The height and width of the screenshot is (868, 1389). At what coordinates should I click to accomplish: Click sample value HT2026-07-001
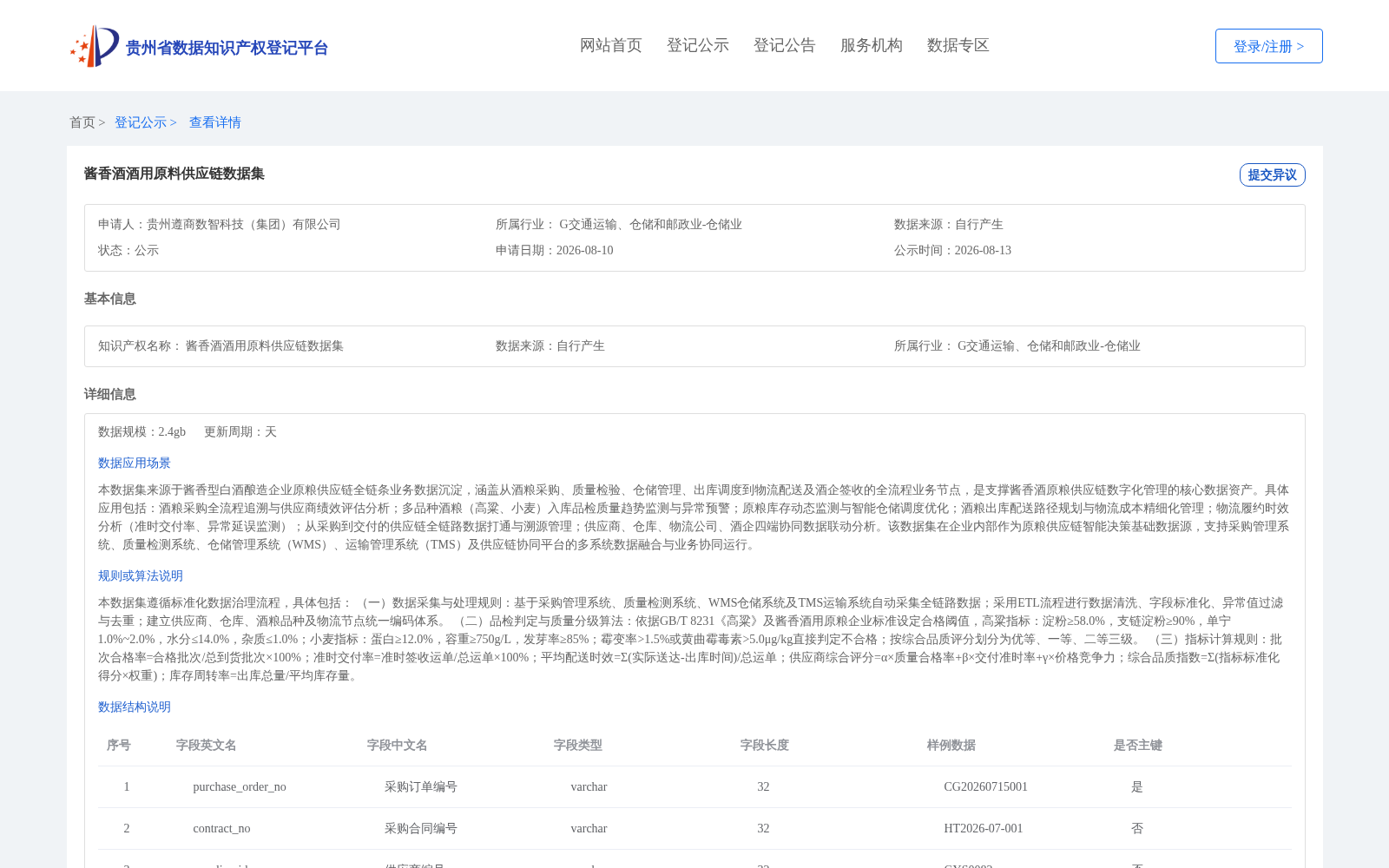984,828
